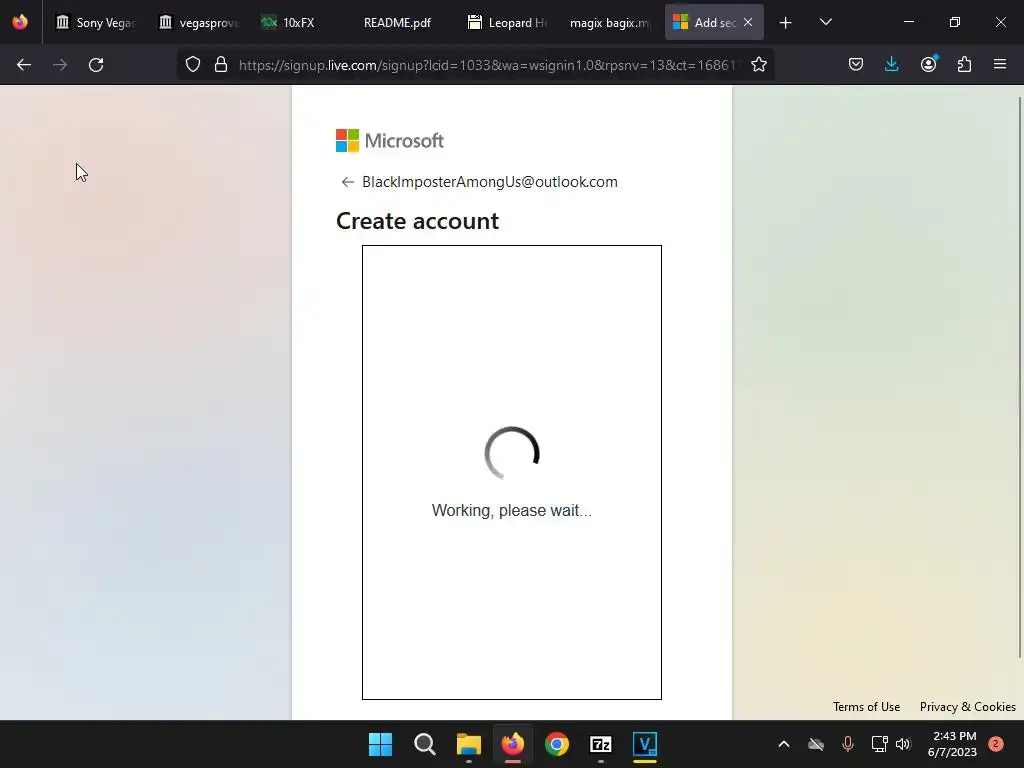Click the greyed-out forward arrow

tap(60, 65)
